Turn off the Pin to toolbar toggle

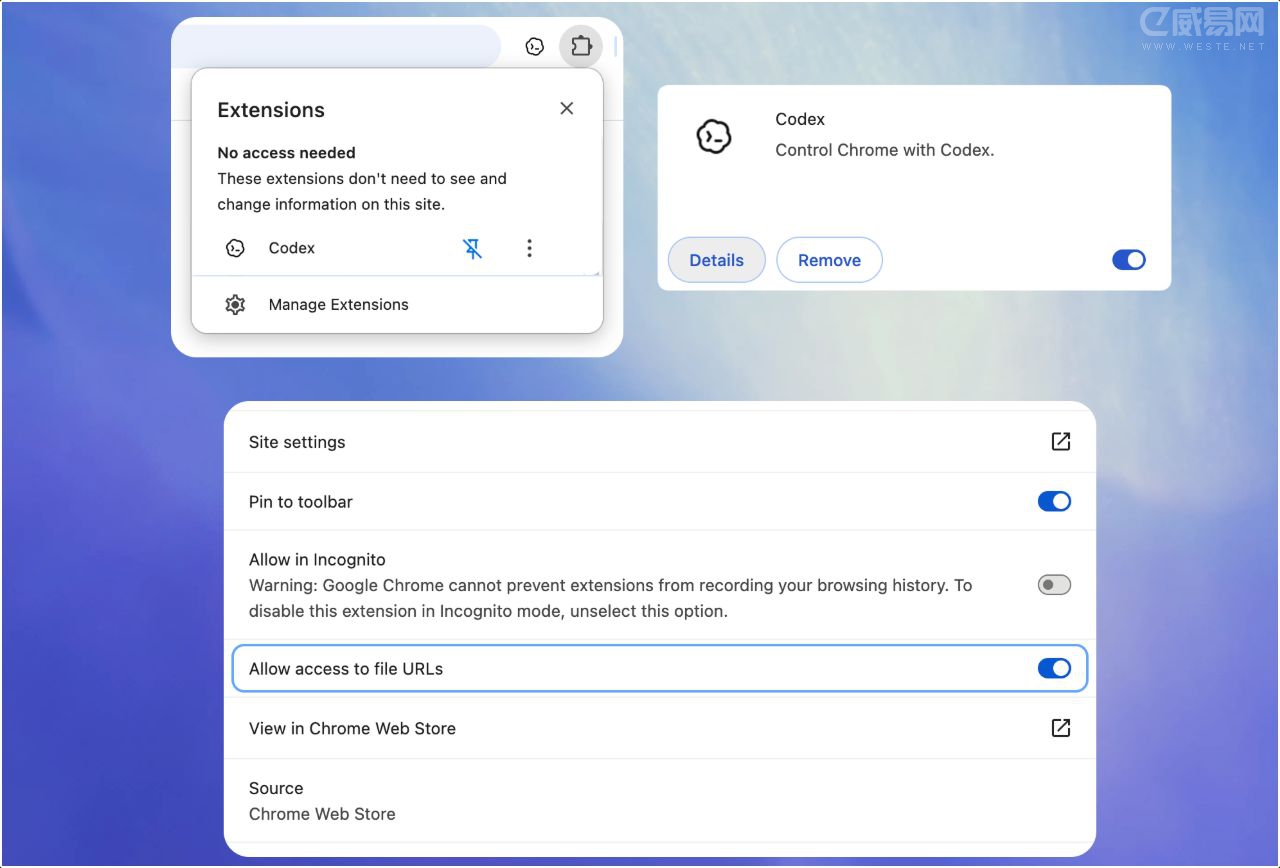point(1054,501)
